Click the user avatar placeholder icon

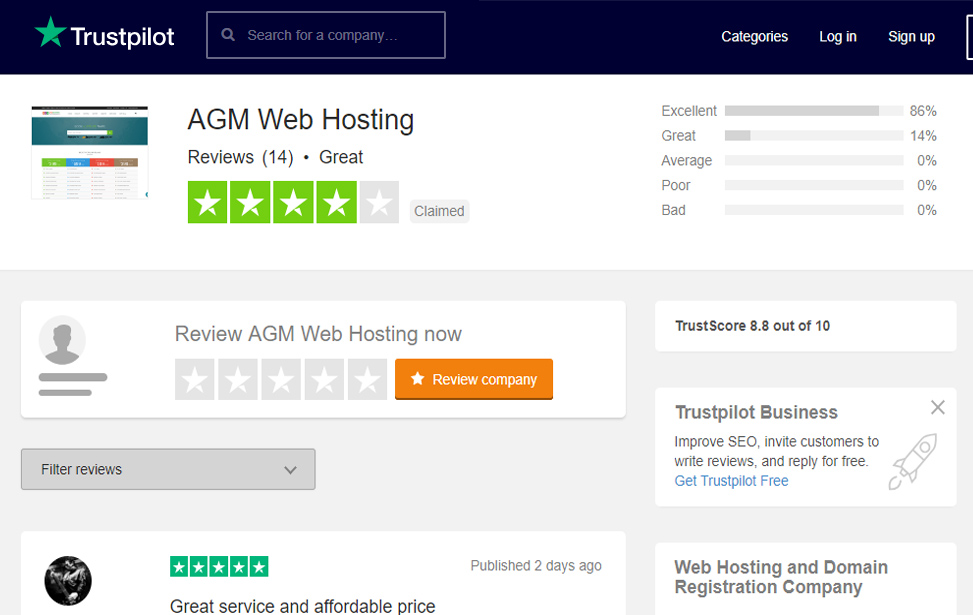tap(62, 340)
